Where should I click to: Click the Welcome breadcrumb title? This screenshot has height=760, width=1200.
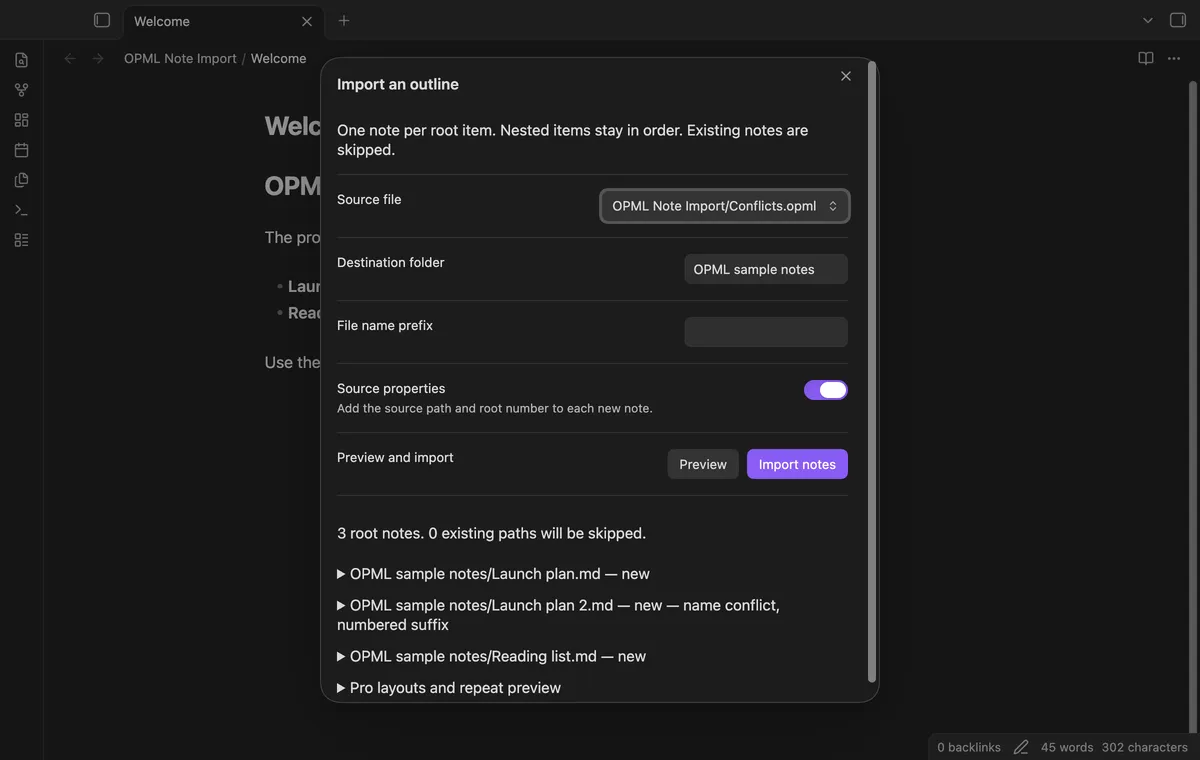(x=278, y=59)
